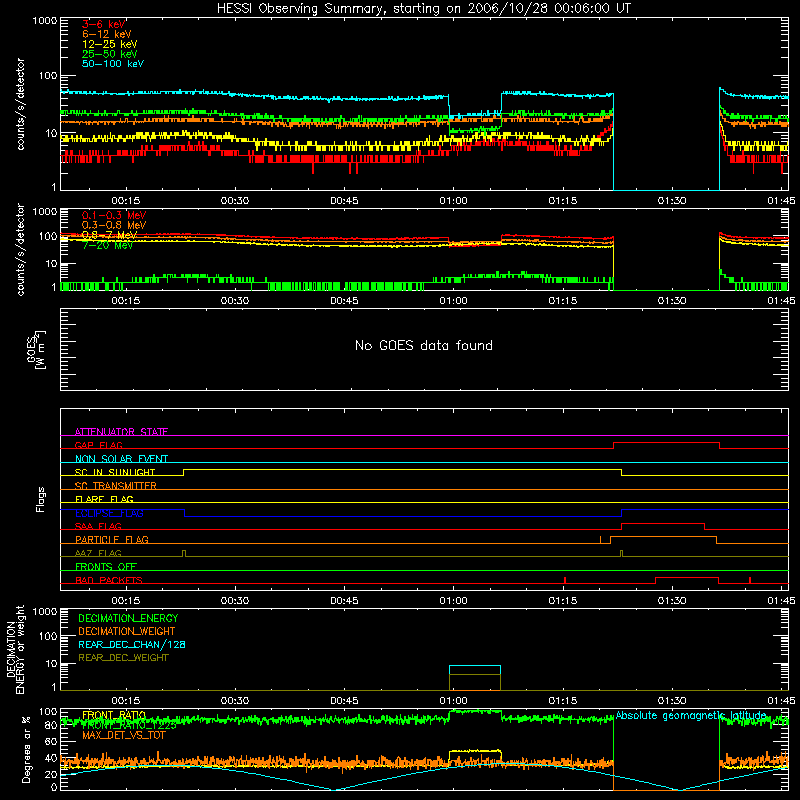The width and height of the screenshot is (800, 800).
Task: Click the 01:00 tick in top panel
Action: coord(453,201)
